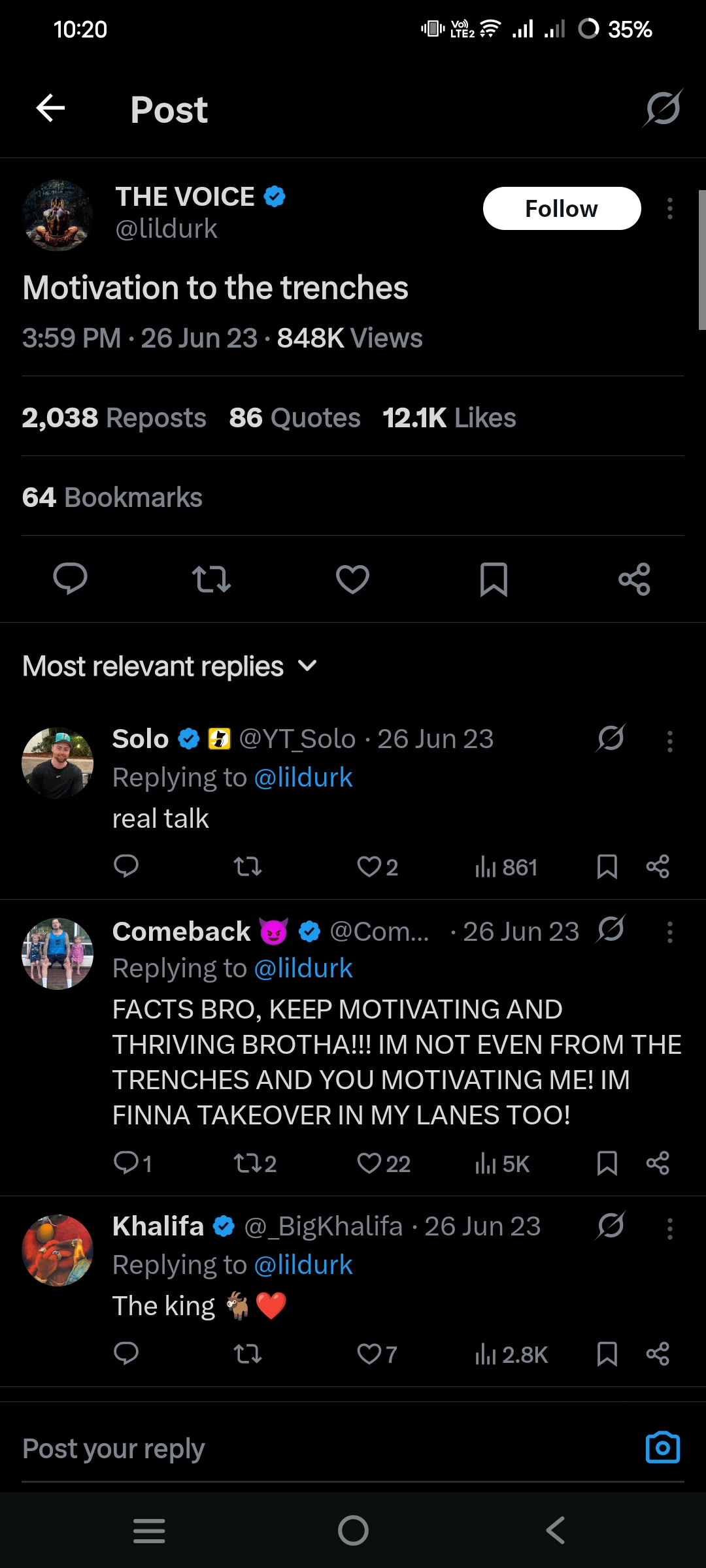Bookmark the main lildurk post
This screenshot has height=1568, width=706.
pos(494,579)
